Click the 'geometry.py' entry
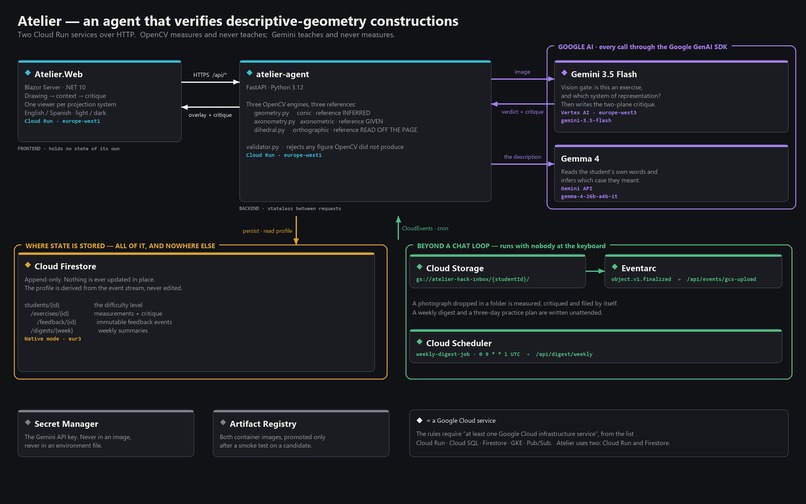This screenshot has height=504, width=806. coord(271,113)
